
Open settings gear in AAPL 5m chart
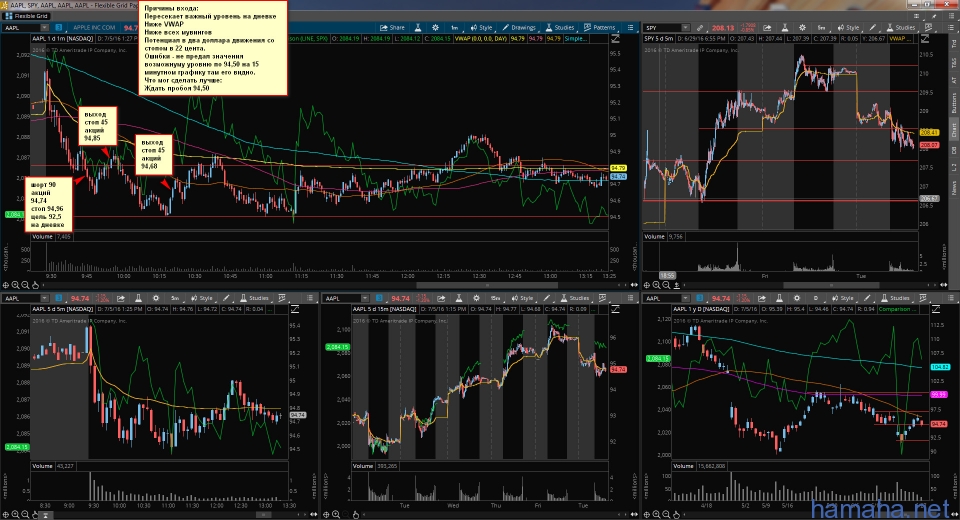point(156,298)
